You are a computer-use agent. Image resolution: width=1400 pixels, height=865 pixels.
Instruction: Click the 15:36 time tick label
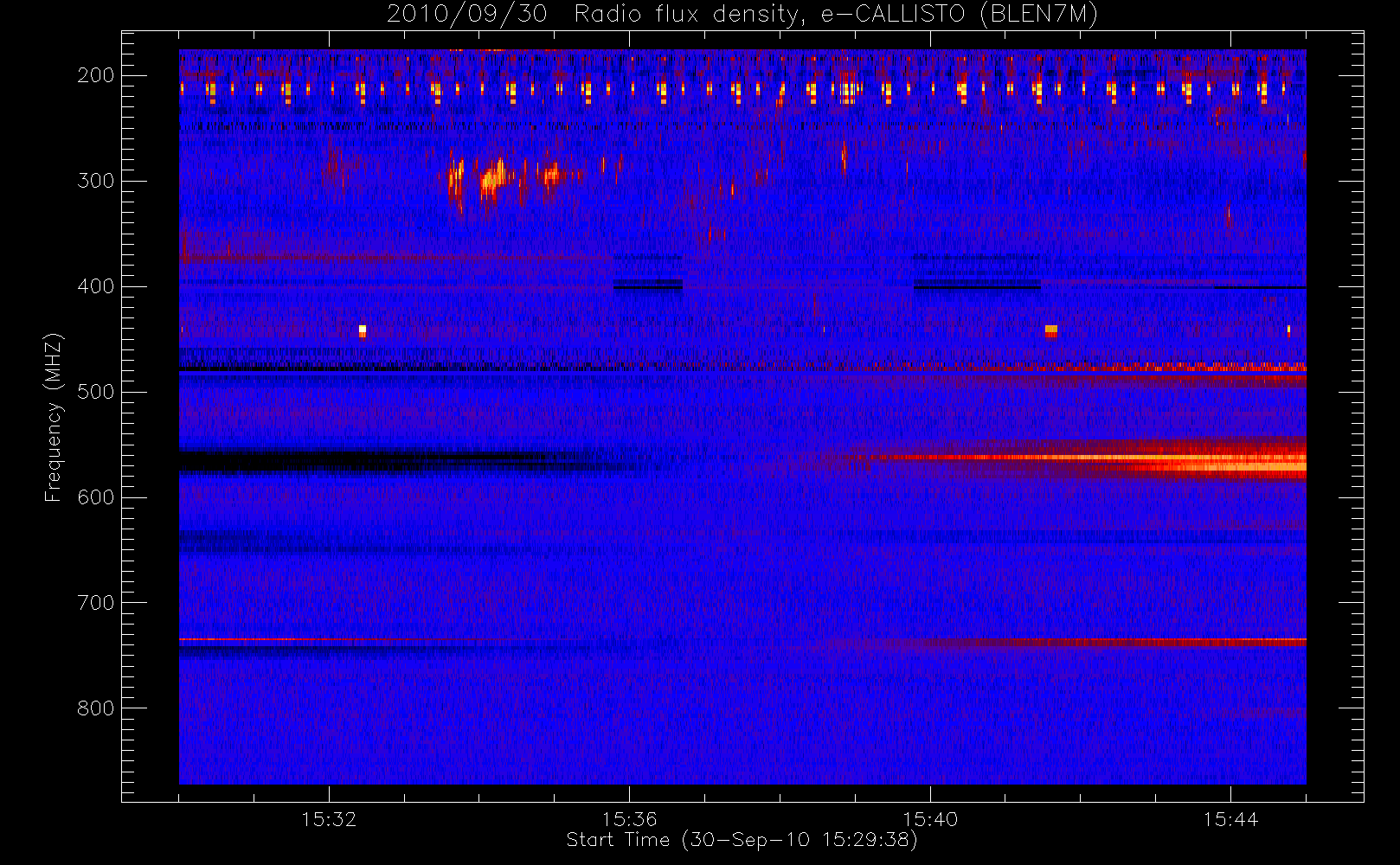click(x=629, y=819)
